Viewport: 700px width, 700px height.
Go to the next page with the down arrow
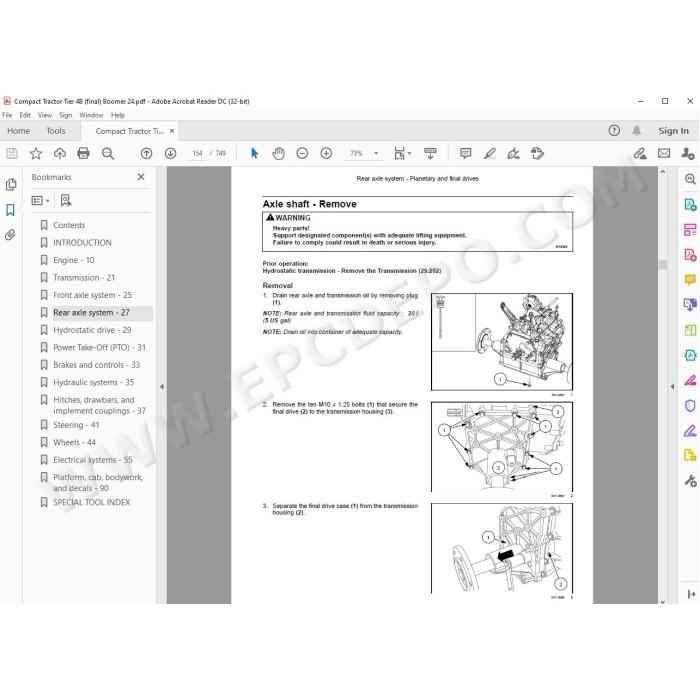[170, 154]
